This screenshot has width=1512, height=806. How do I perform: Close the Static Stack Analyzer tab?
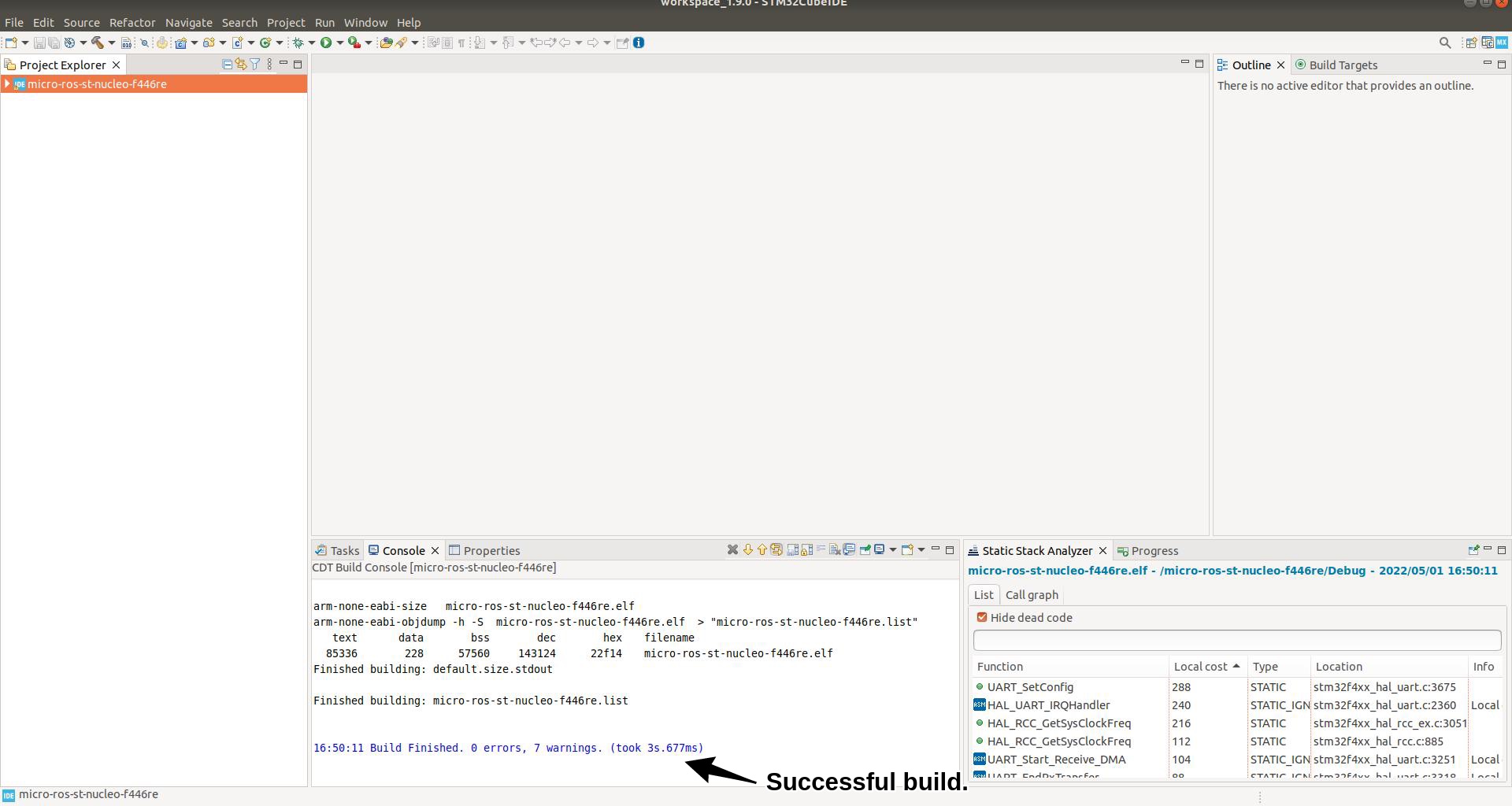(1102, 551)
